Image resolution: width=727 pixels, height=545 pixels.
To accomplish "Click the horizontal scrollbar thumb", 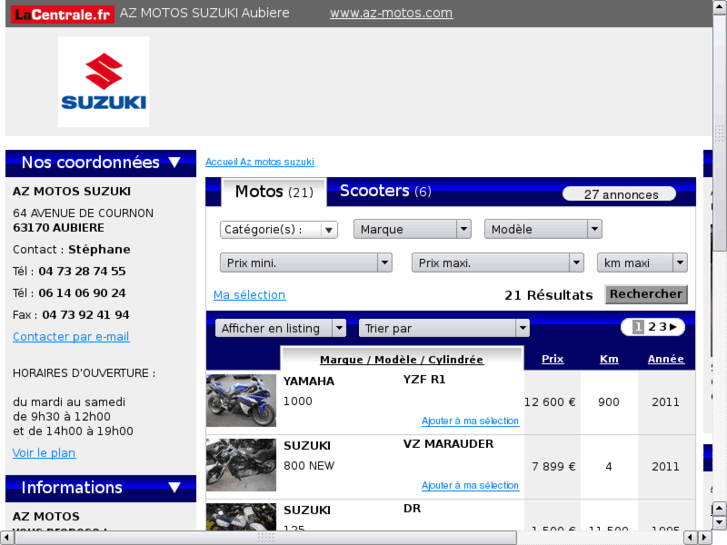I will point(266,537).
